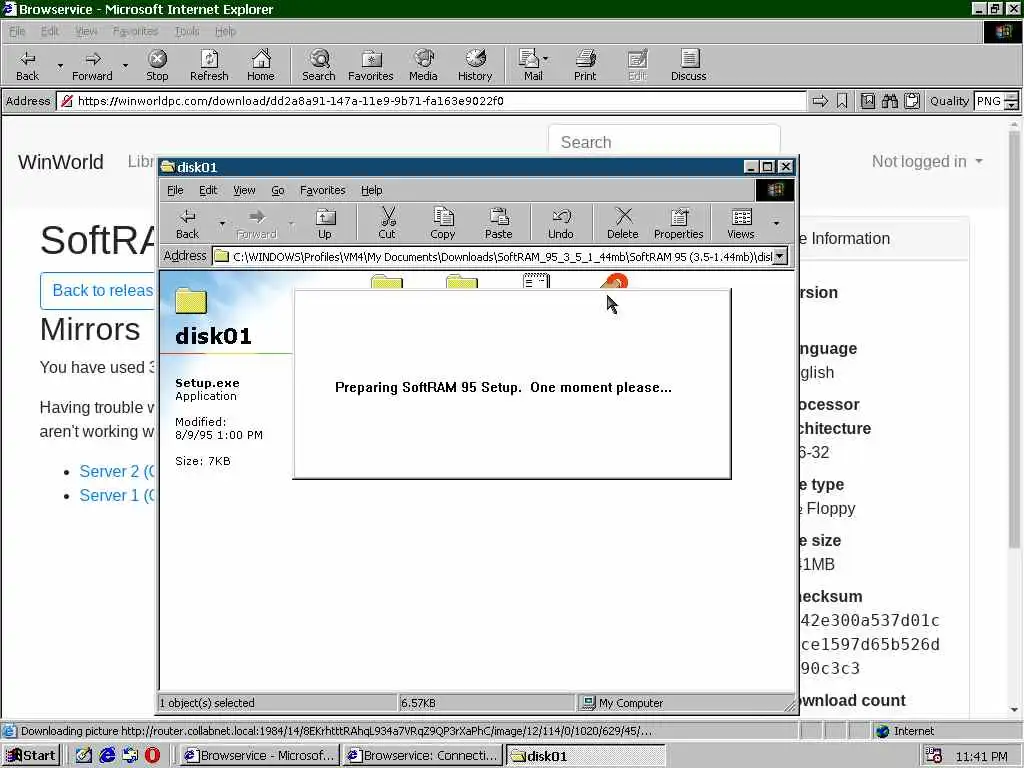The image size is (1024, 768).
Task: Click the WinWorld Search input field
Action: (x=664, y=142)
